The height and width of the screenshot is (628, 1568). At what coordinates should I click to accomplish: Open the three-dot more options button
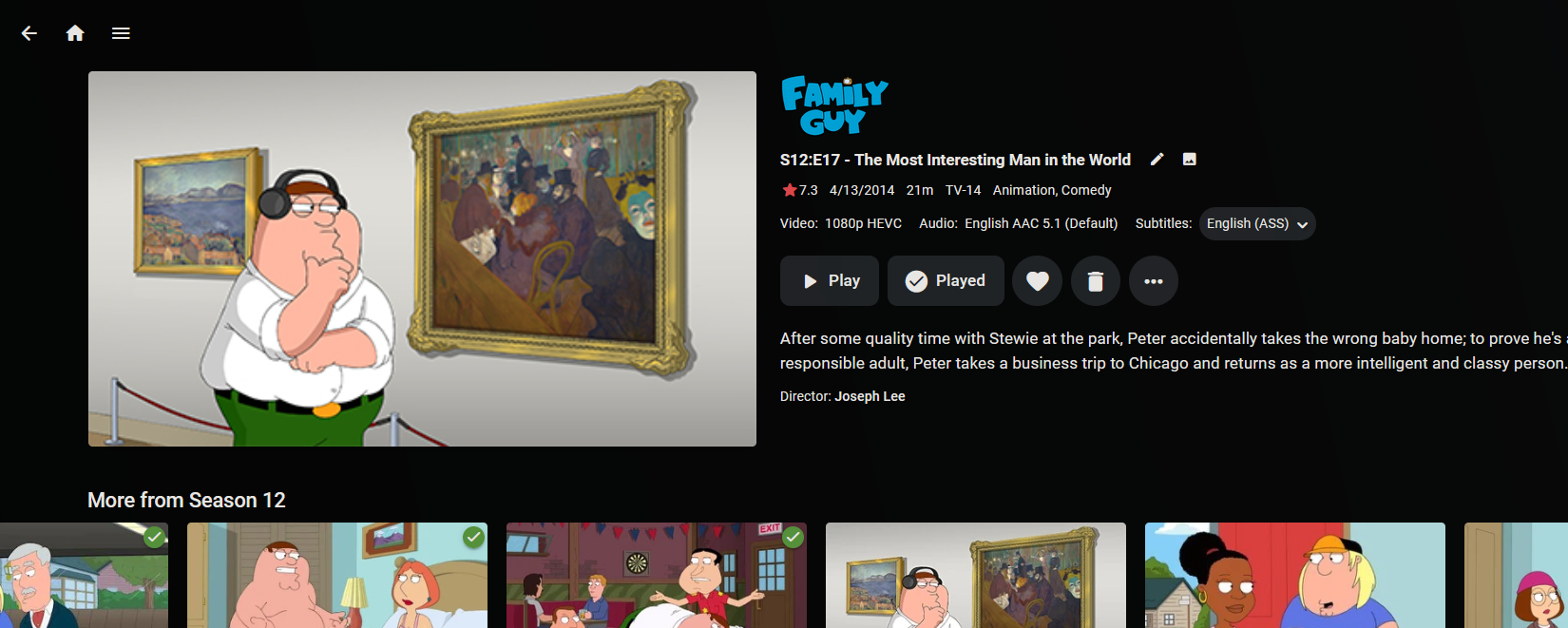click(x=1154, y=281)
